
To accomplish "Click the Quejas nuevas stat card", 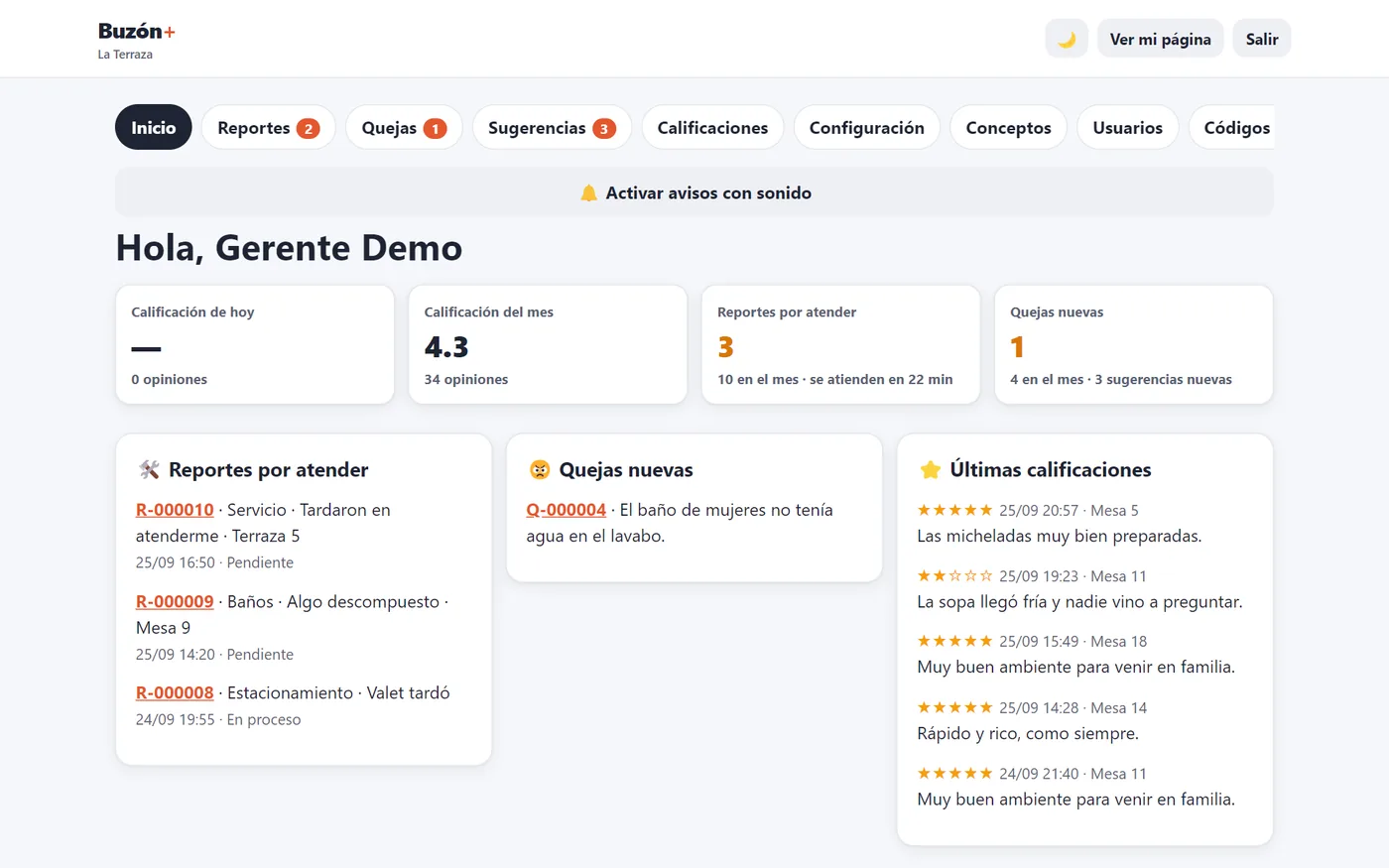I will (x=1133, y=345).
